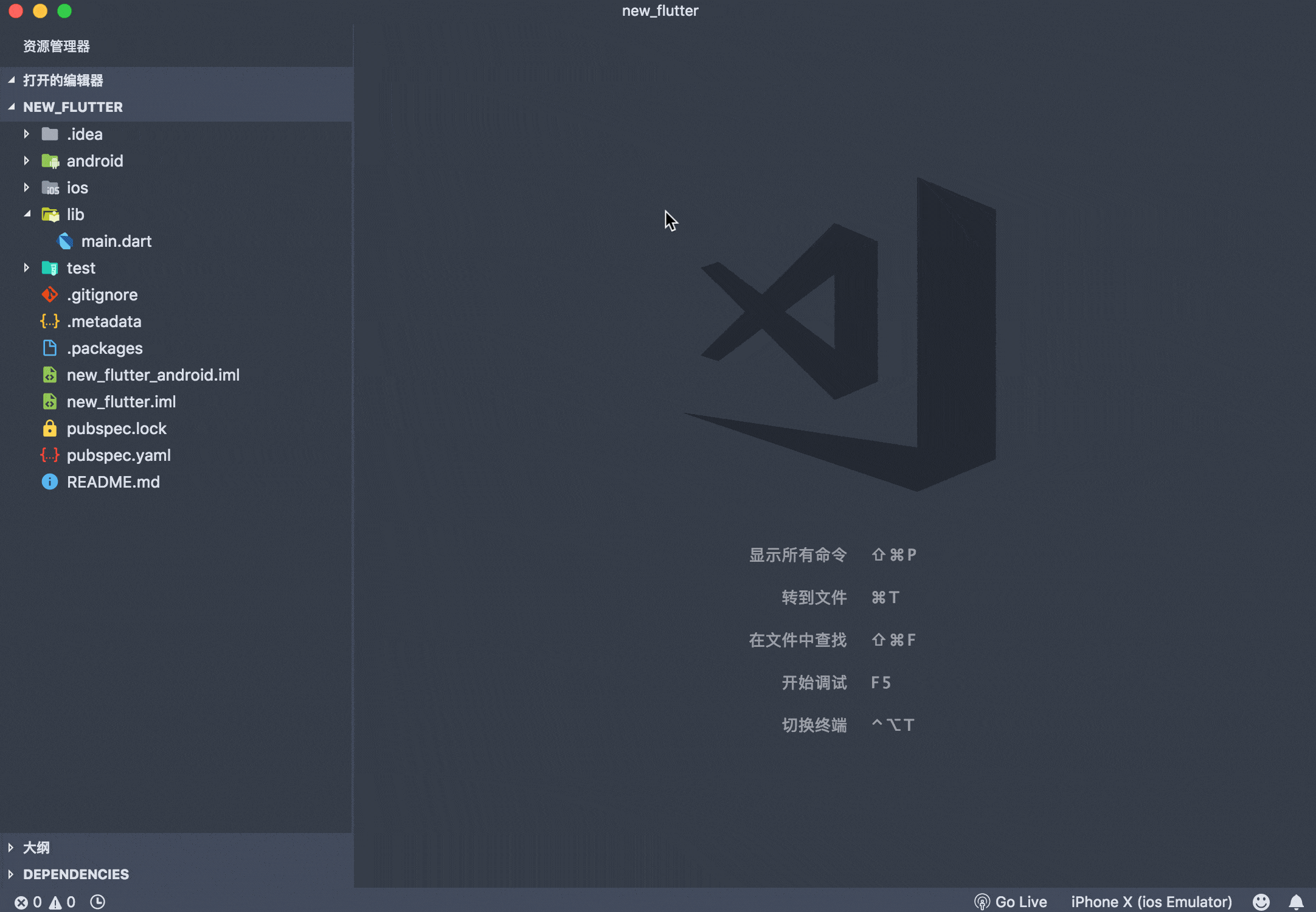The image size is (1316, 912).
Task: Click the clock icon in the status bar
Action: coord(97,902)
